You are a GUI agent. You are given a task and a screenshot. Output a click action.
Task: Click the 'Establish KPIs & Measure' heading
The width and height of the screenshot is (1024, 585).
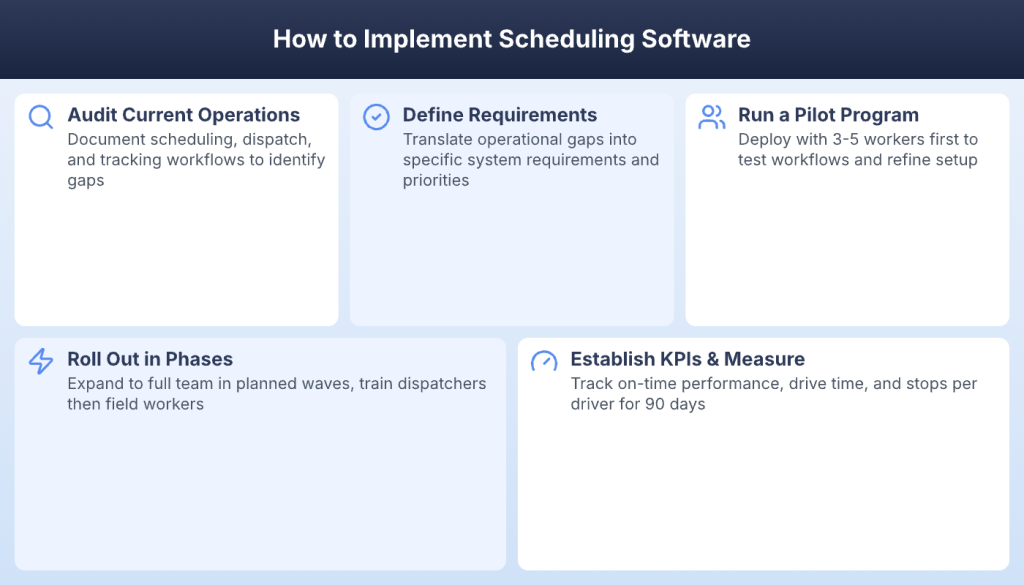coord(688,359)
